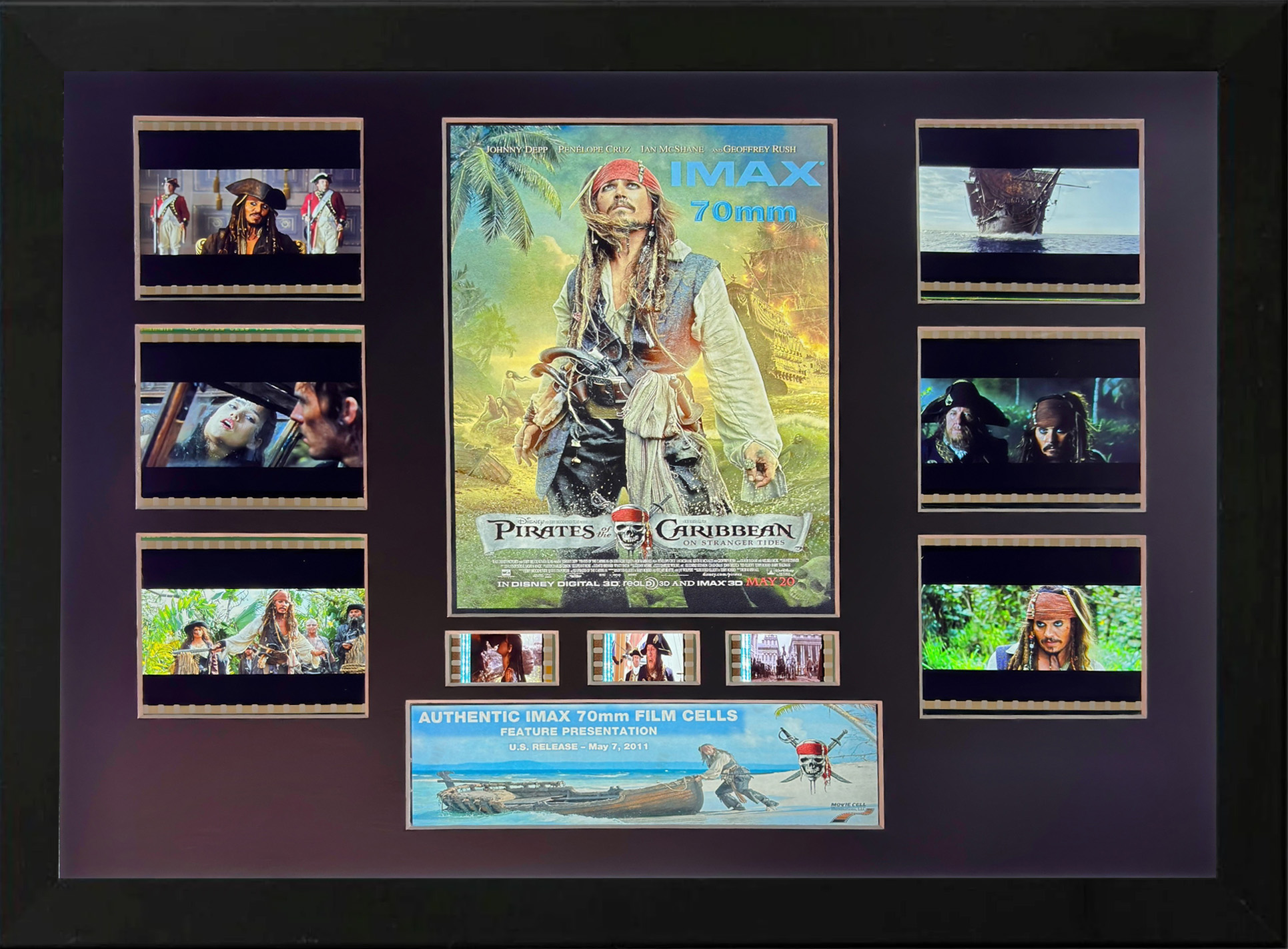Click the skull and crossed swords logo on plaque
Image resolution: width=1288 pixels, height=949 pixels.
click(814, 762)
